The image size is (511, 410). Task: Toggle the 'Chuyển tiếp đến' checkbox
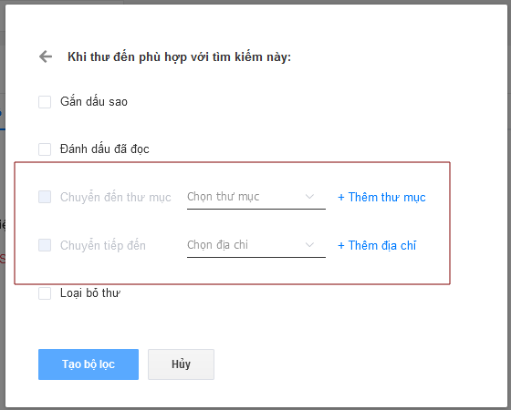(x=45, y=245)
